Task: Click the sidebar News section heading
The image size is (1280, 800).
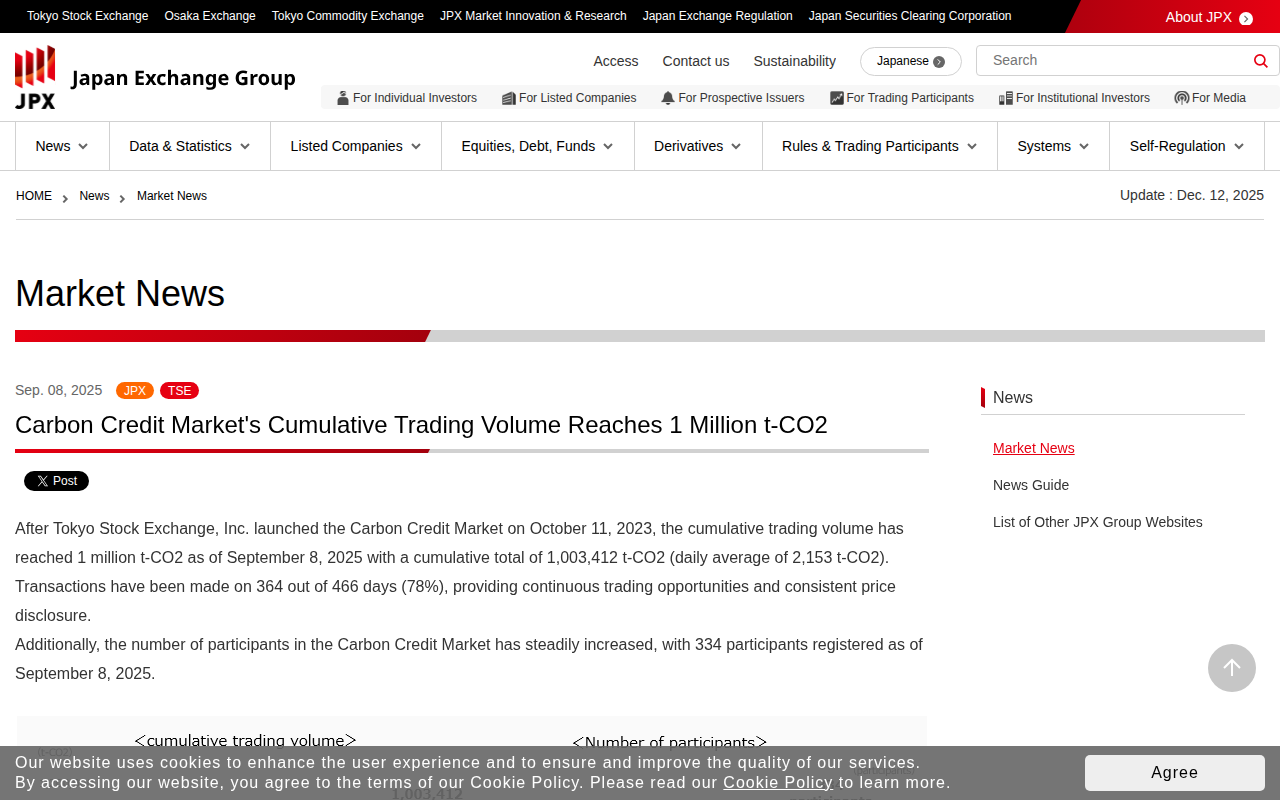Action: tap(1013, 398)
